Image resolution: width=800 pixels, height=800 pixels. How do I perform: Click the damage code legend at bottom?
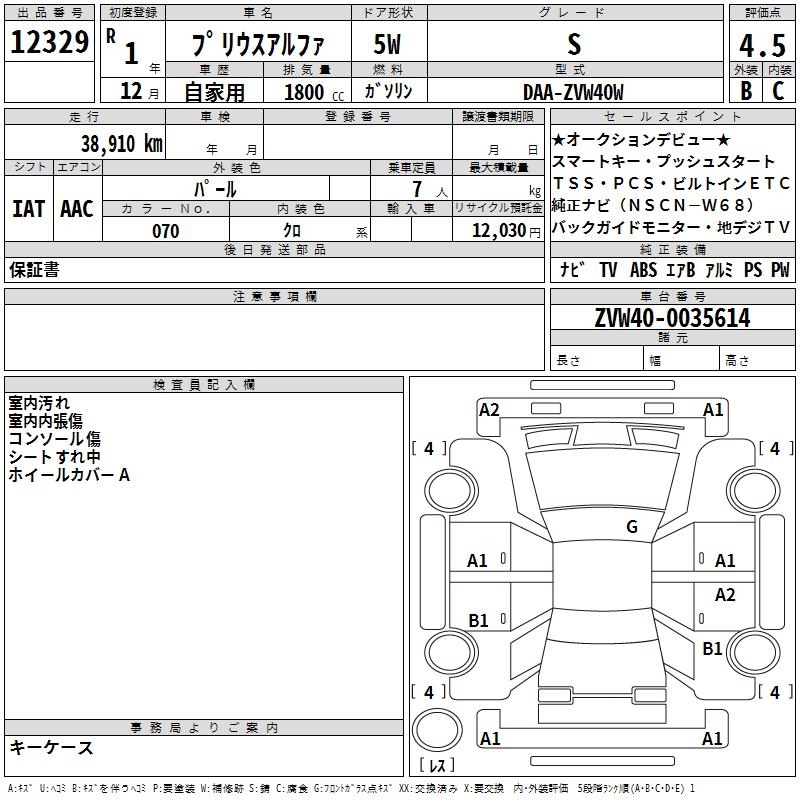point(351,789)
